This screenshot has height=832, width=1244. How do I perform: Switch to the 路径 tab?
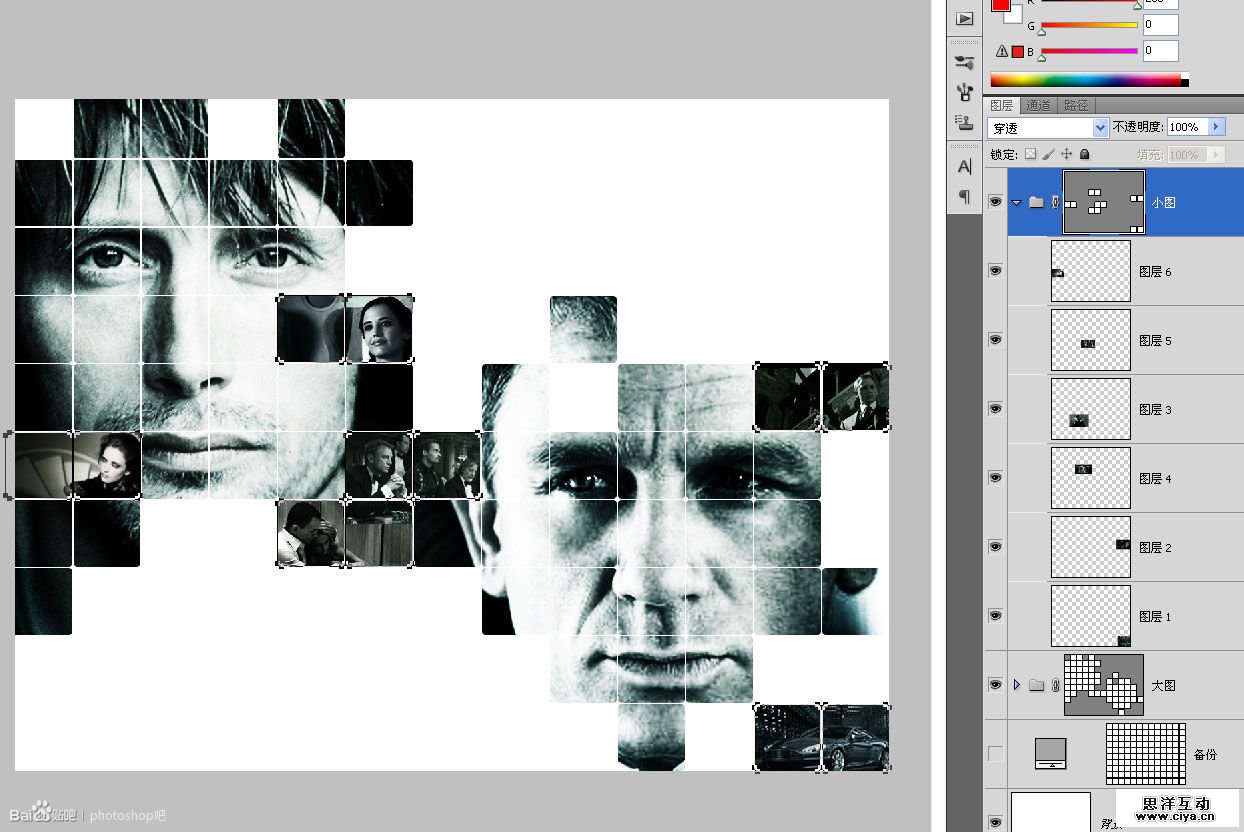(1076, 105)
